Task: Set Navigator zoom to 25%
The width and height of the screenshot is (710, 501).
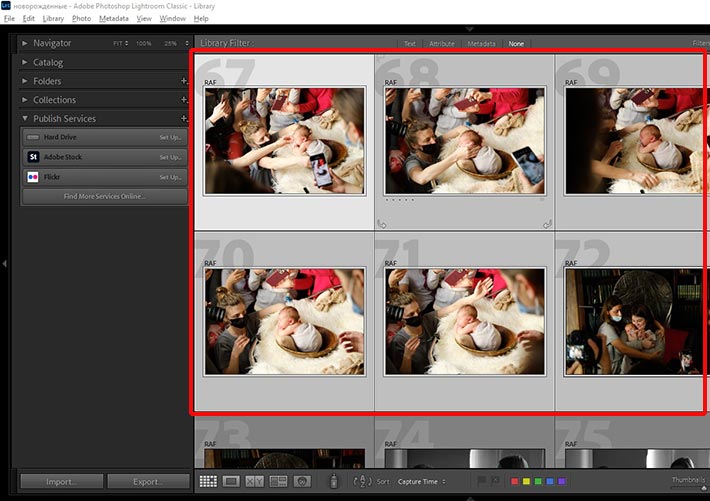Action: [x=170, y=43]
